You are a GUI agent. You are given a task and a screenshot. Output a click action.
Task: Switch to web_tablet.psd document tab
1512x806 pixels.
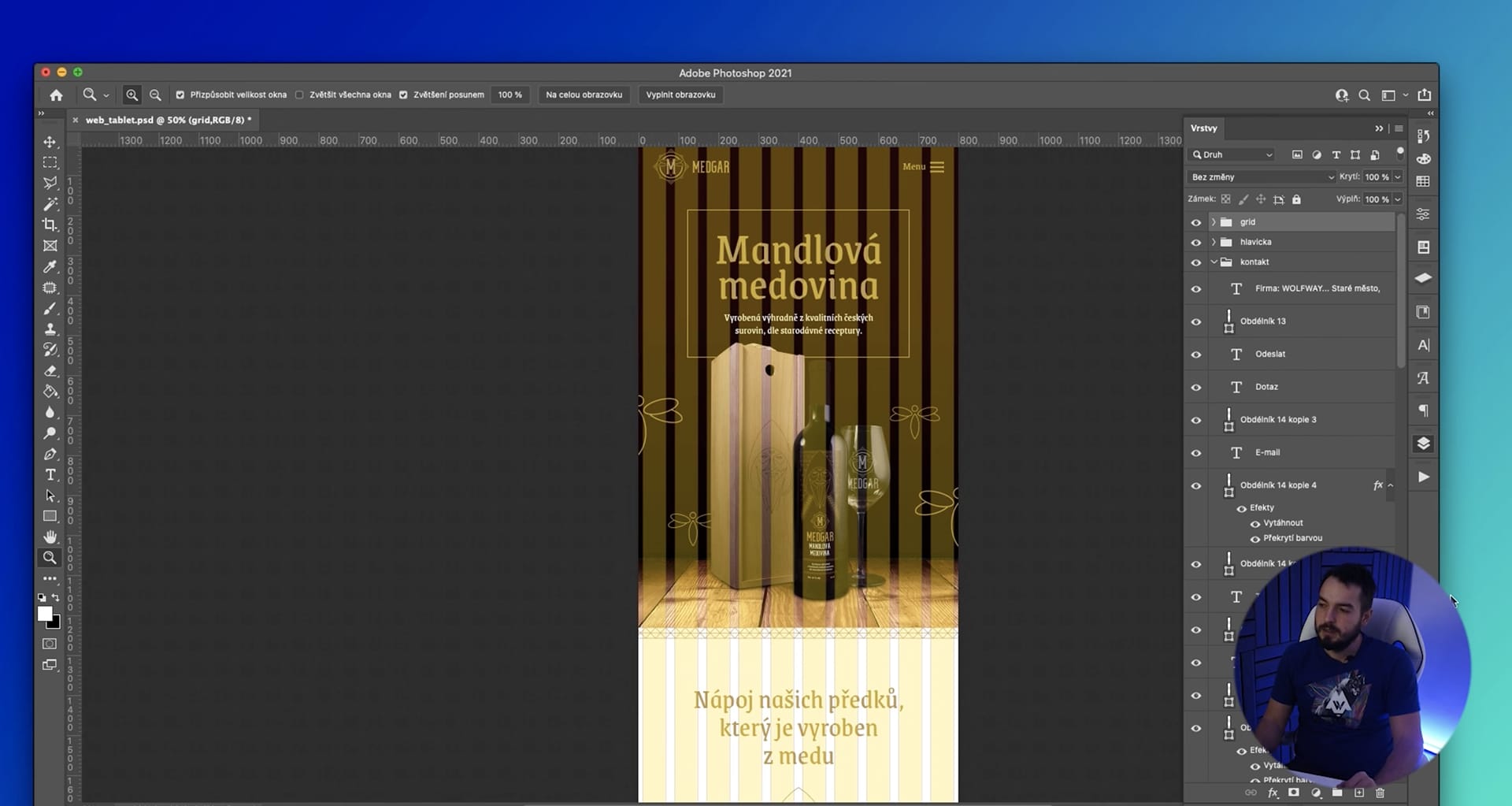pyautogui.click(x=168, y=120)
